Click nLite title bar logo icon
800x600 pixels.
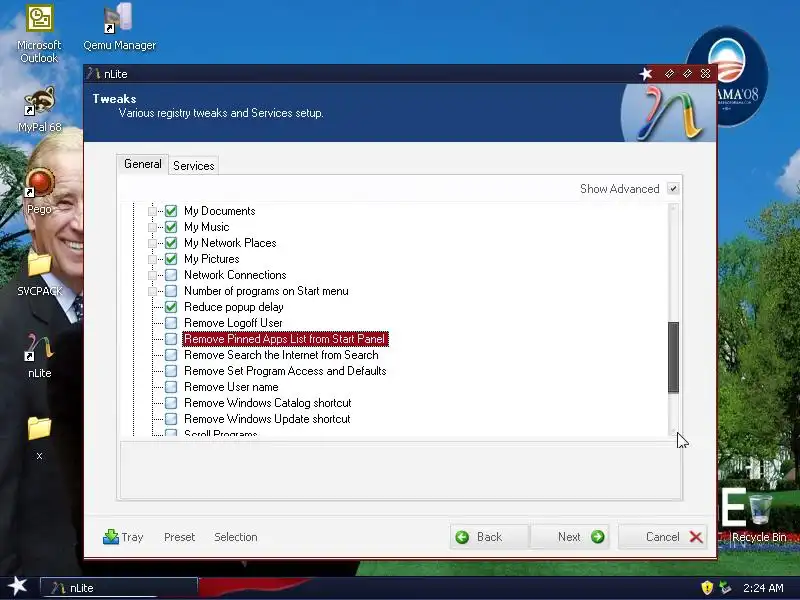93,73
